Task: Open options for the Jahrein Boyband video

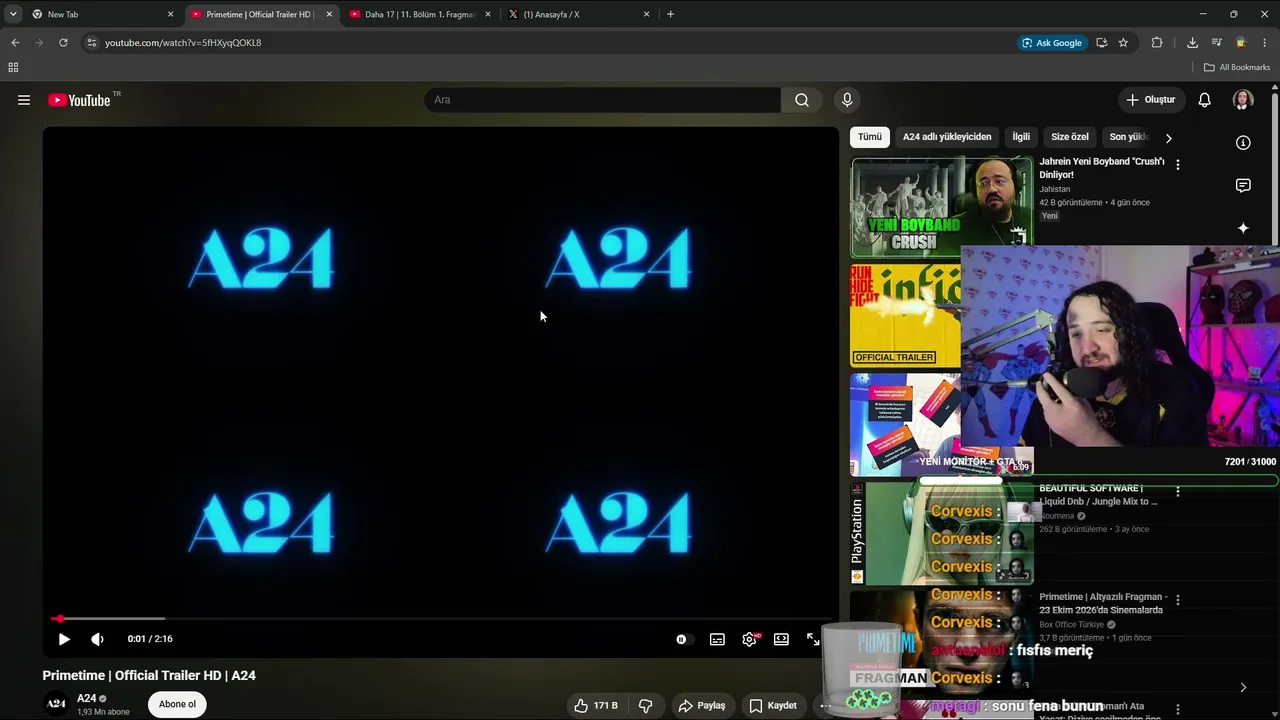Action: (1178, 165)
